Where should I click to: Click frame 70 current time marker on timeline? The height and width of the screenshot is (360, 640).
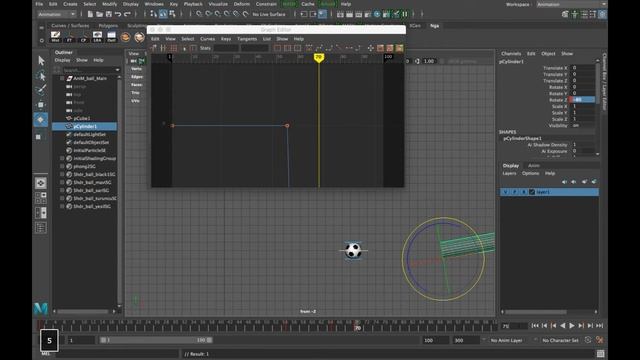(358, 326)
